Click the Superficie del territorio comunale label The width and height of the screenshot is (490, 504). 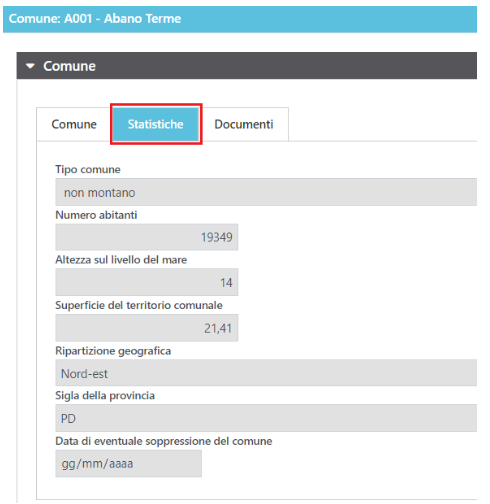[139, 305]
